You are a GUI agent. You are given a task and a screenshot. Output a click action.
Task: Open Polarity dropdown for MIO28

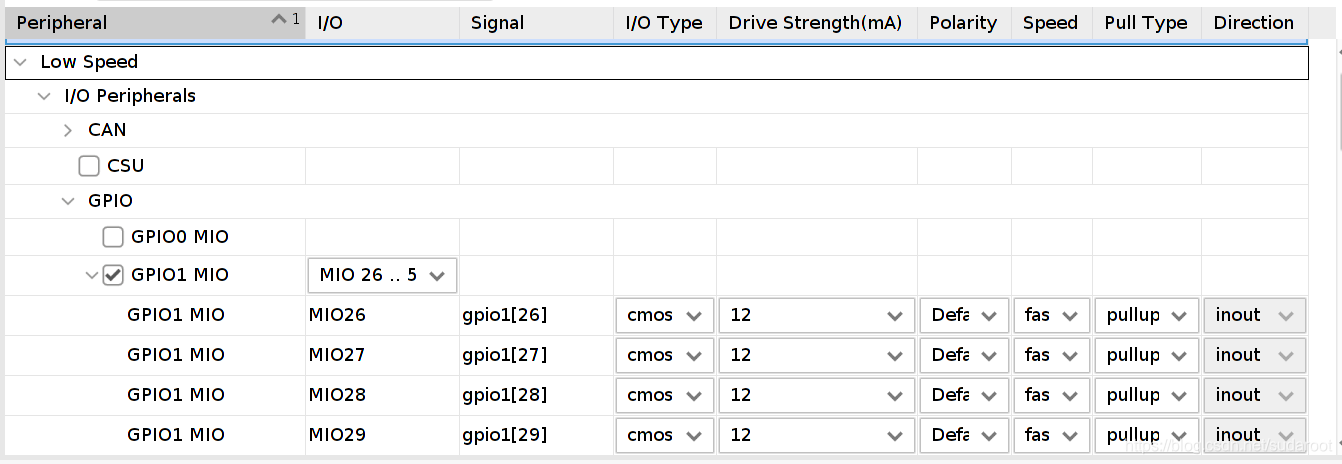point(964,395)
